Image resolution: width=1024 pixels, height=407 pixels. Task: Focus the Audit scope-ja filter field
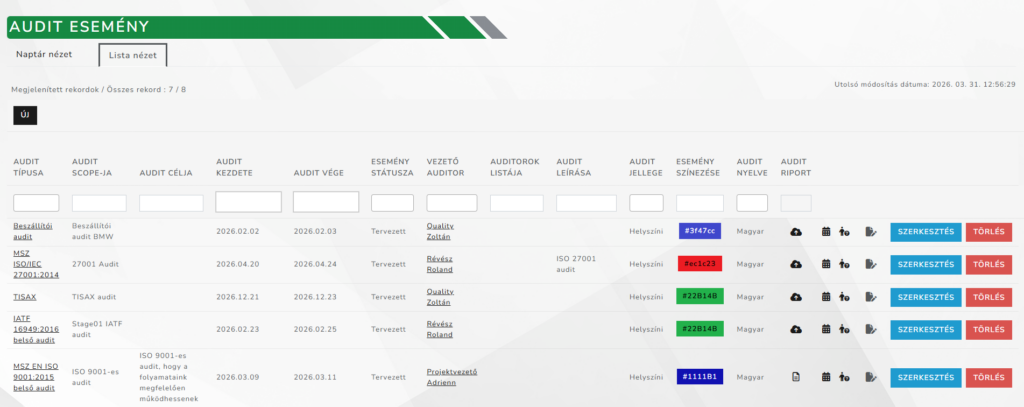(99, 203)
